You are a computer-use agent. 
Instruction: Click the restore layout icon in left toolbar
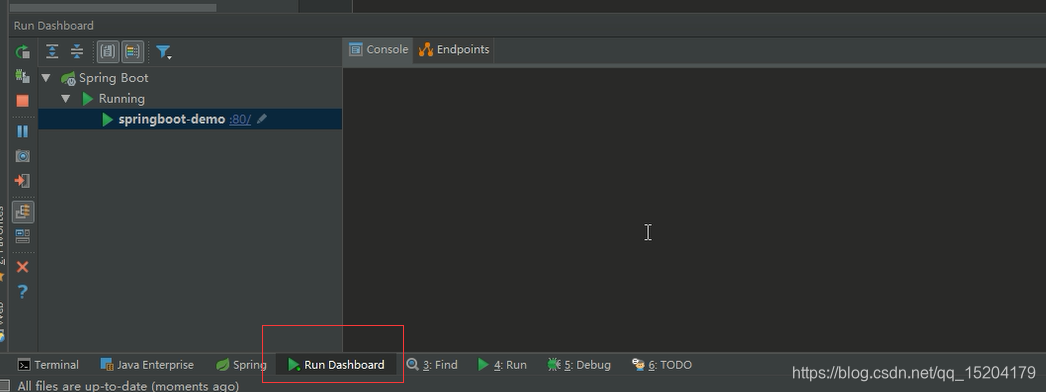tap(23, 236)
